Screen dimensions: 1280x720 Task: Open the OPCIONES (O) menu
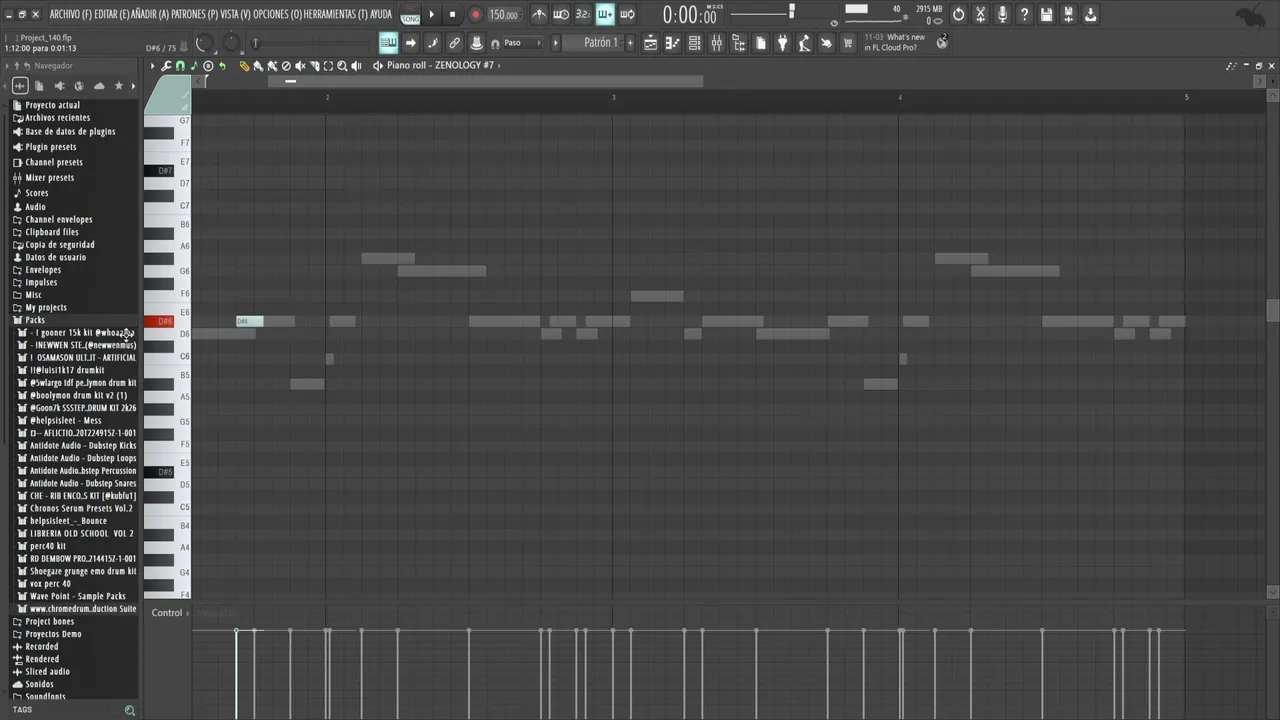pyautogui.click(x=278, y=15)
